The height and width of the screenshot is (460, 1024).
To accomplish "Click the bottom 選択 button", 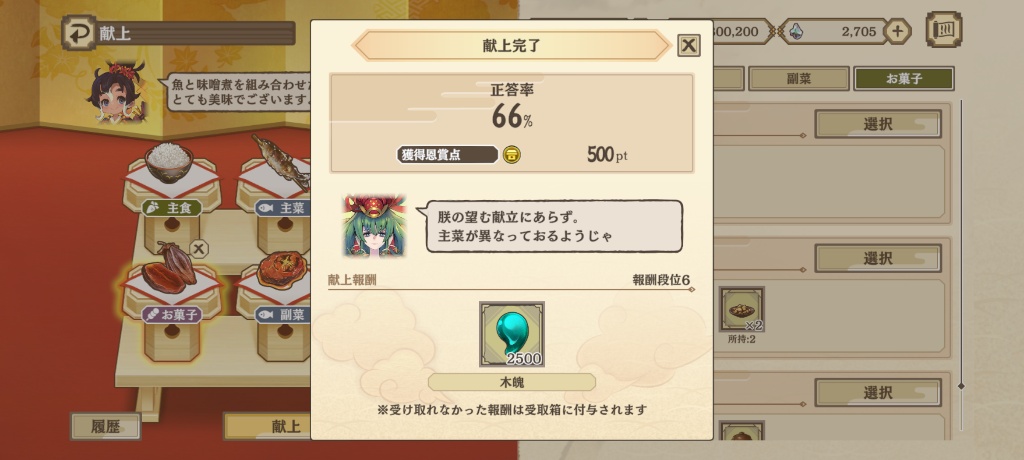I will tap(878, 392).
